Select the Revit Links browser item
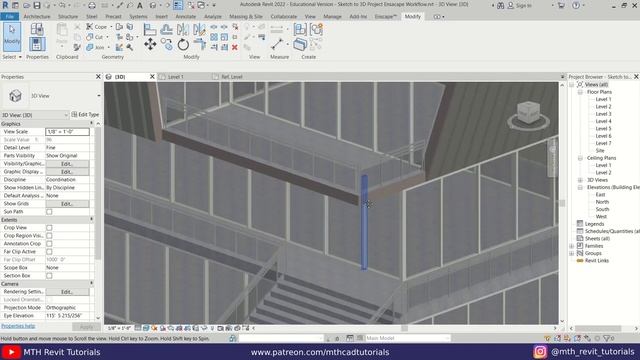640x360 pixels. coord(597,261)
